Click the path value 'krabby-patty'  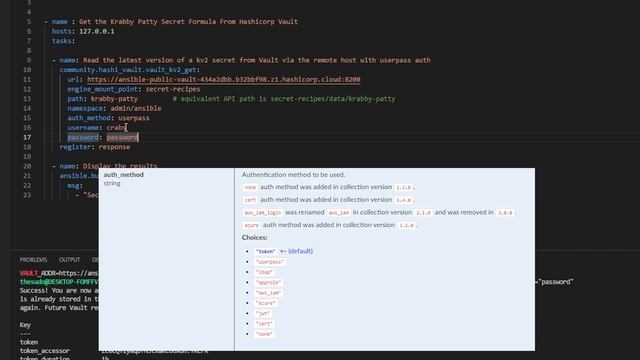click(114, 99)
